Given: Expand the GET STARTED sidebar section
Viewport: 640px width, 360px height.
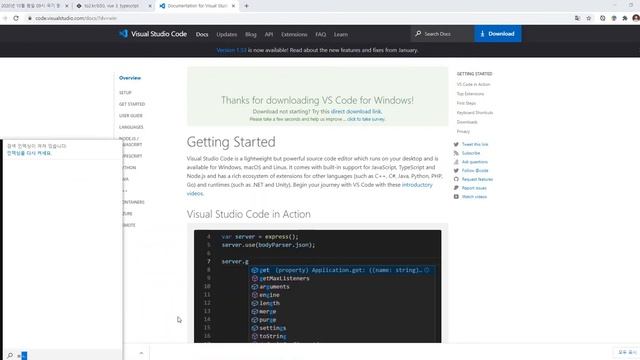Looking at the screenshot, I should tap(132, 104).
